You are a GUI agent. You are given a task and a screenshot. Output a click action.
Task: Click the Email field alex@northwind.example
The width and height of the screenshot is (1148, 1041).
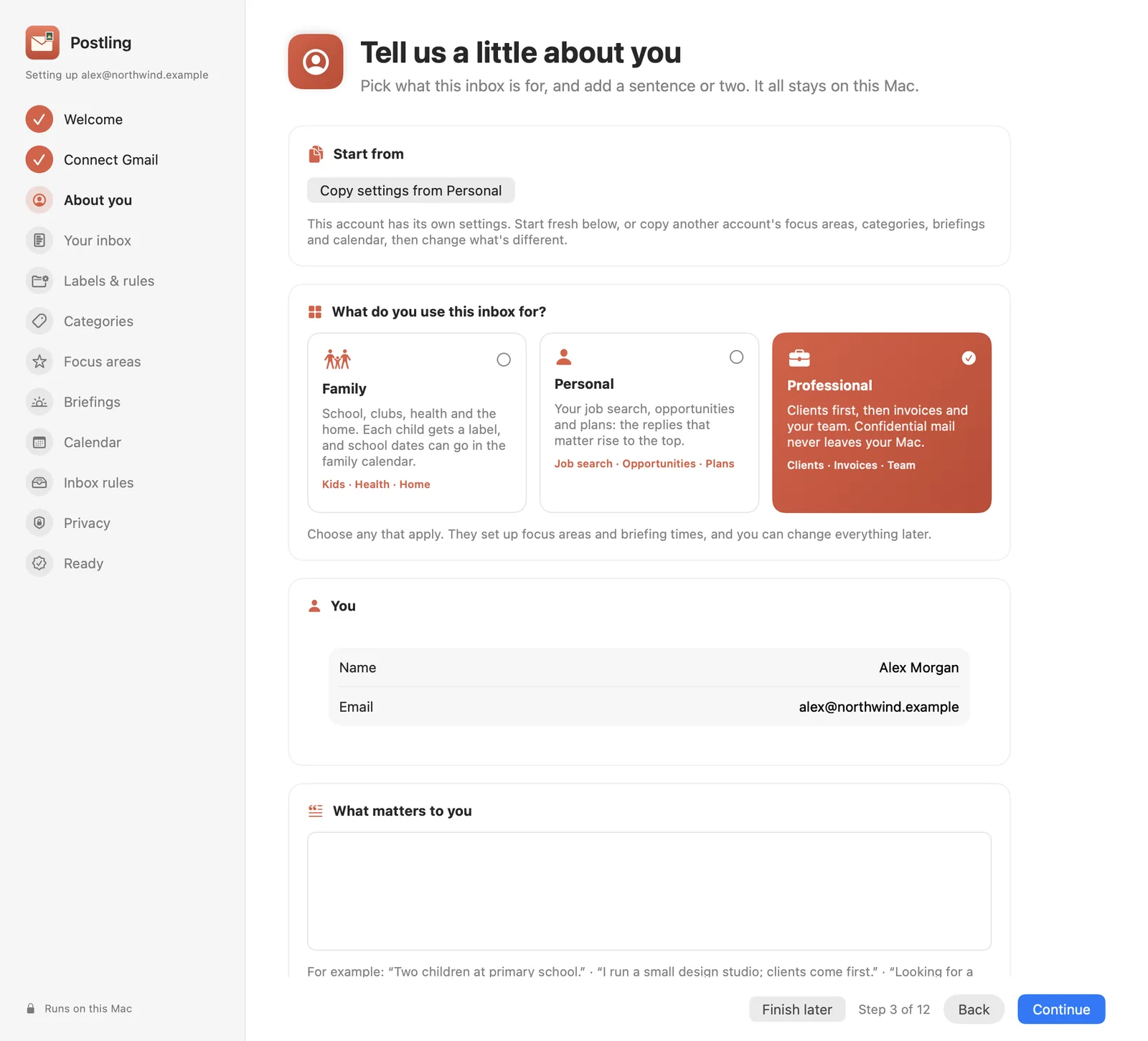649,707
